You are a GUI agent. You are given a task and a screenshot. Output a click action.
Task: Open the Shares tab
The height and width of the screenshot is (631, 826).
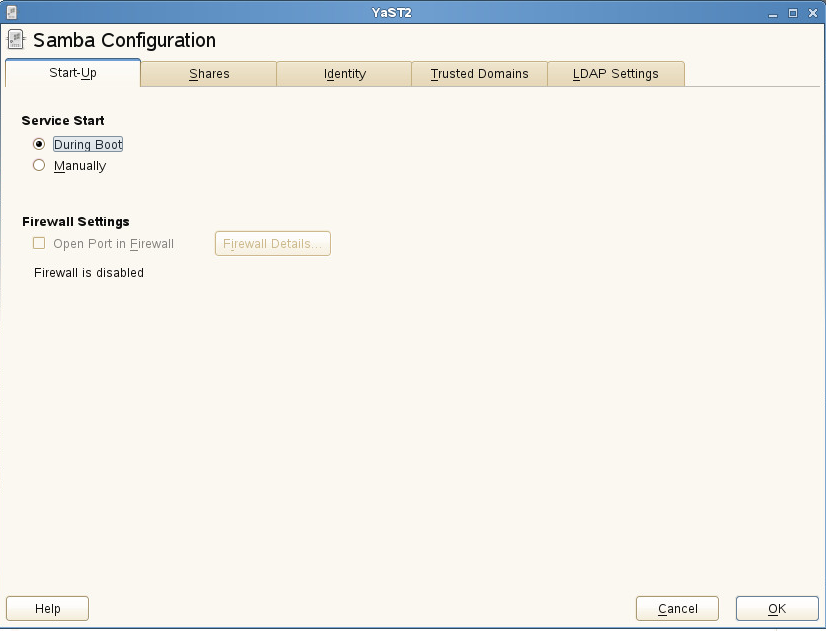209,74
